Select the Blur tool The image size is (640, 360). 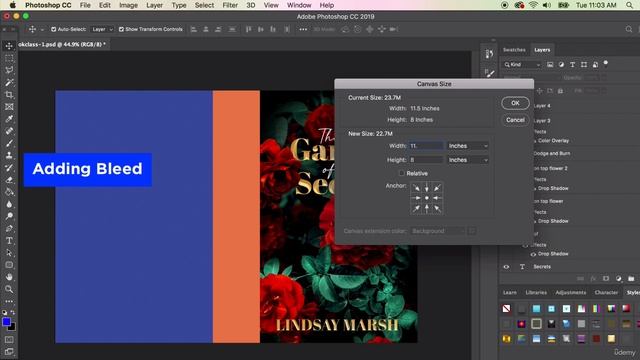click(9, 204)
